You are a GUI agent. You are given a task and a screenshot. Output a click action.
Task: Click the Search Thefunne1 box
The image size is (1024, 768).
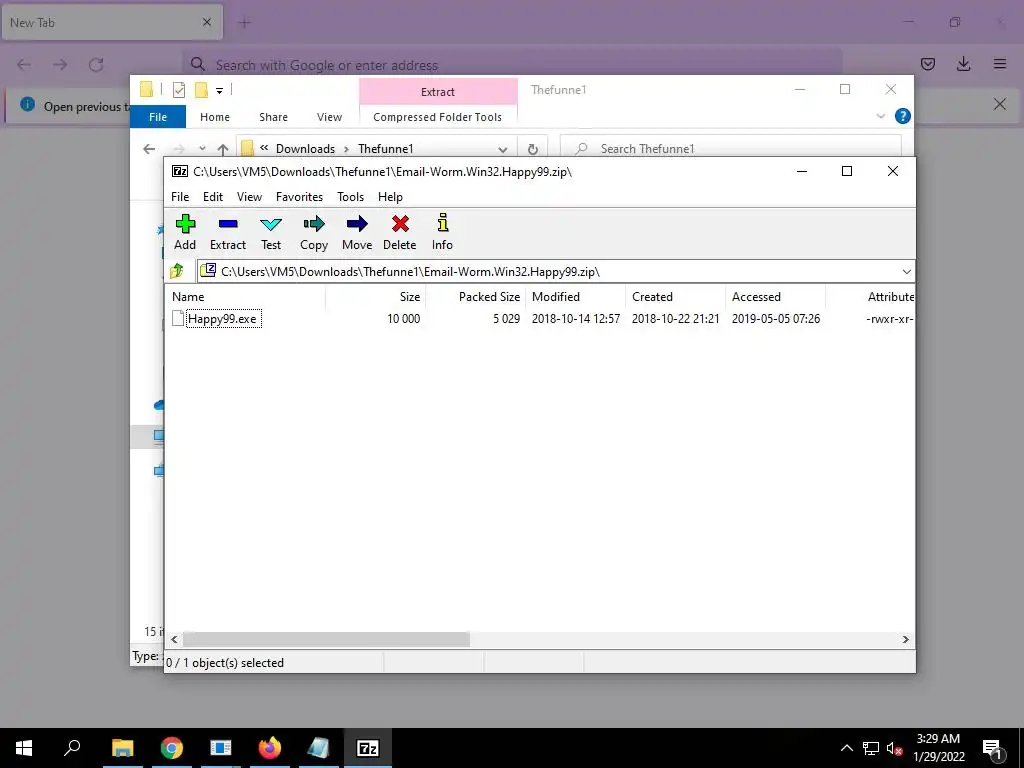coord(731,149)
